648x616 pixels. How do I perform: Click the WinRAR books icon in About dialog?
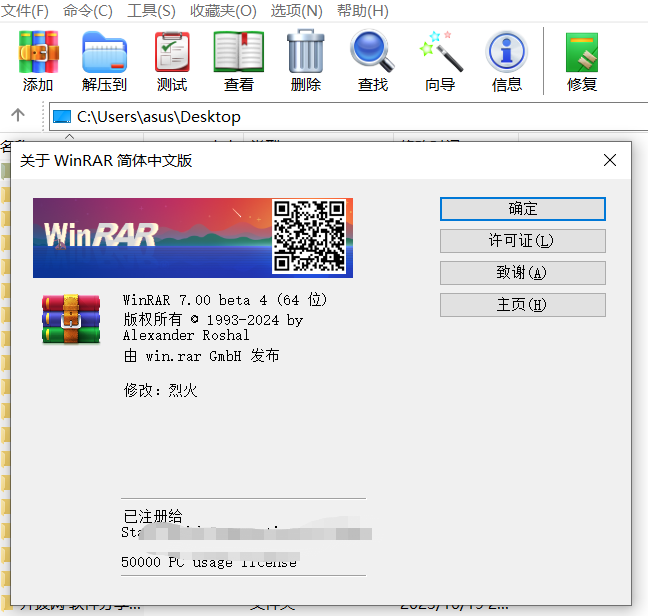71,319
